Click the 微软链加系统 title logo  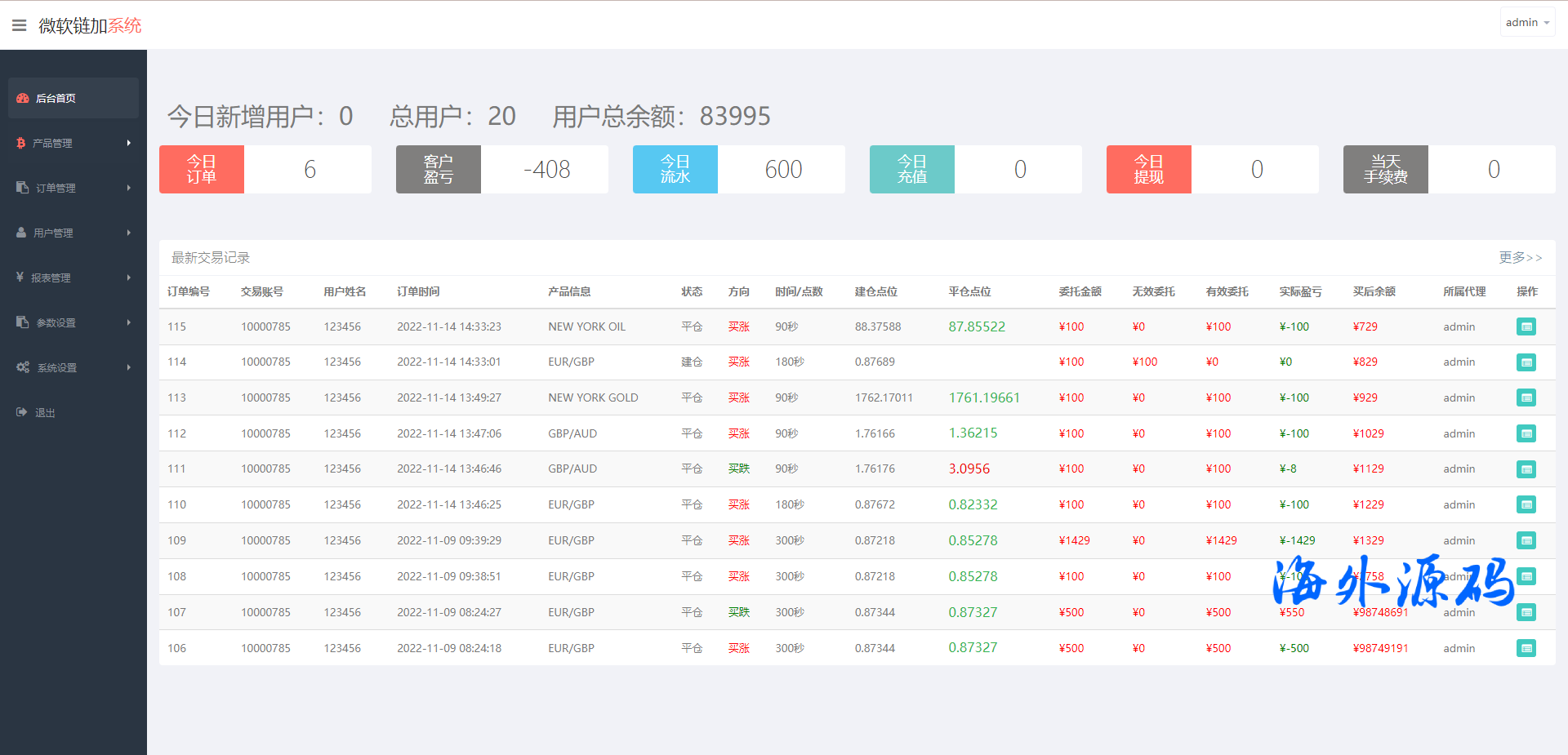point(90,26)
